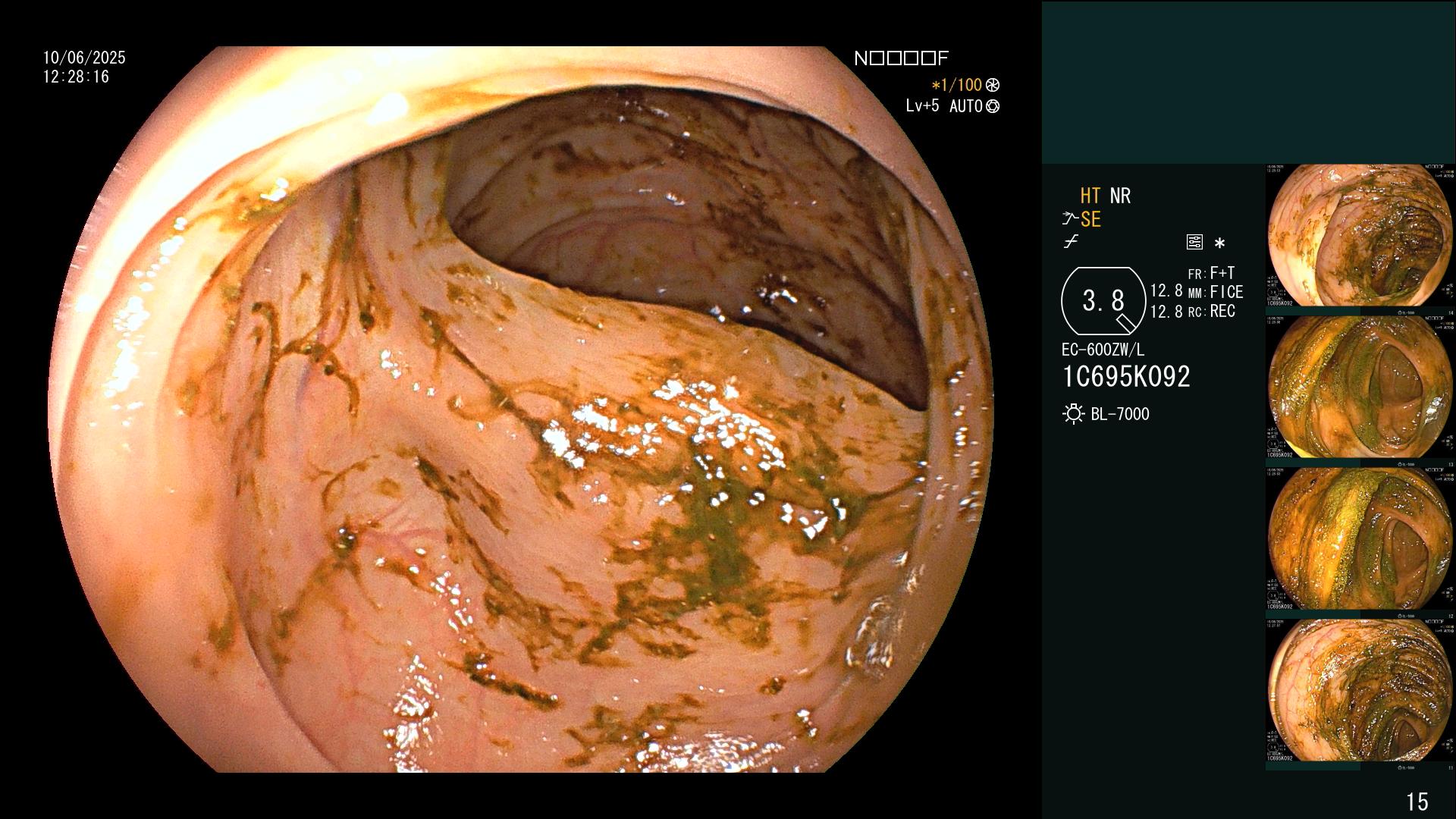Click the BL-7000 light source label
Screen dimensions: 1456x819
tap(1120, 414)
